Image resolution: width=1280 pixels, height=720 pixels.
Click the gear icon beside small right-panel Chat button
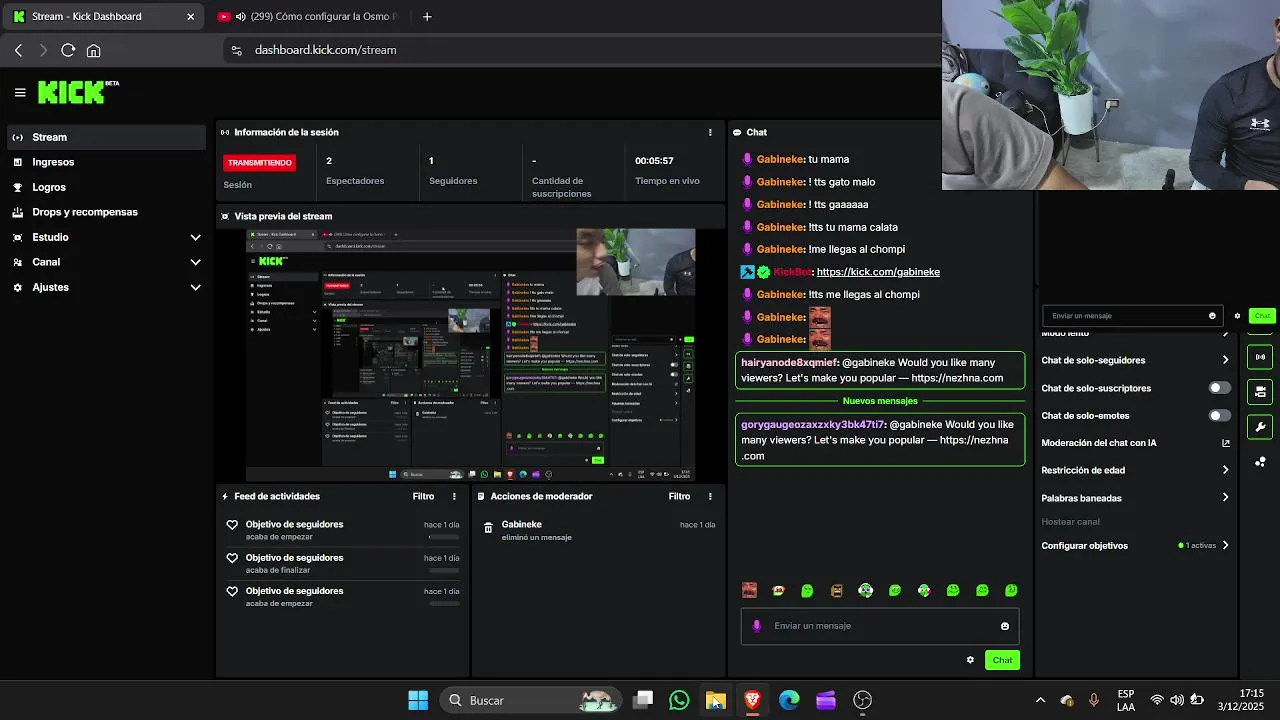(1237, 316)
